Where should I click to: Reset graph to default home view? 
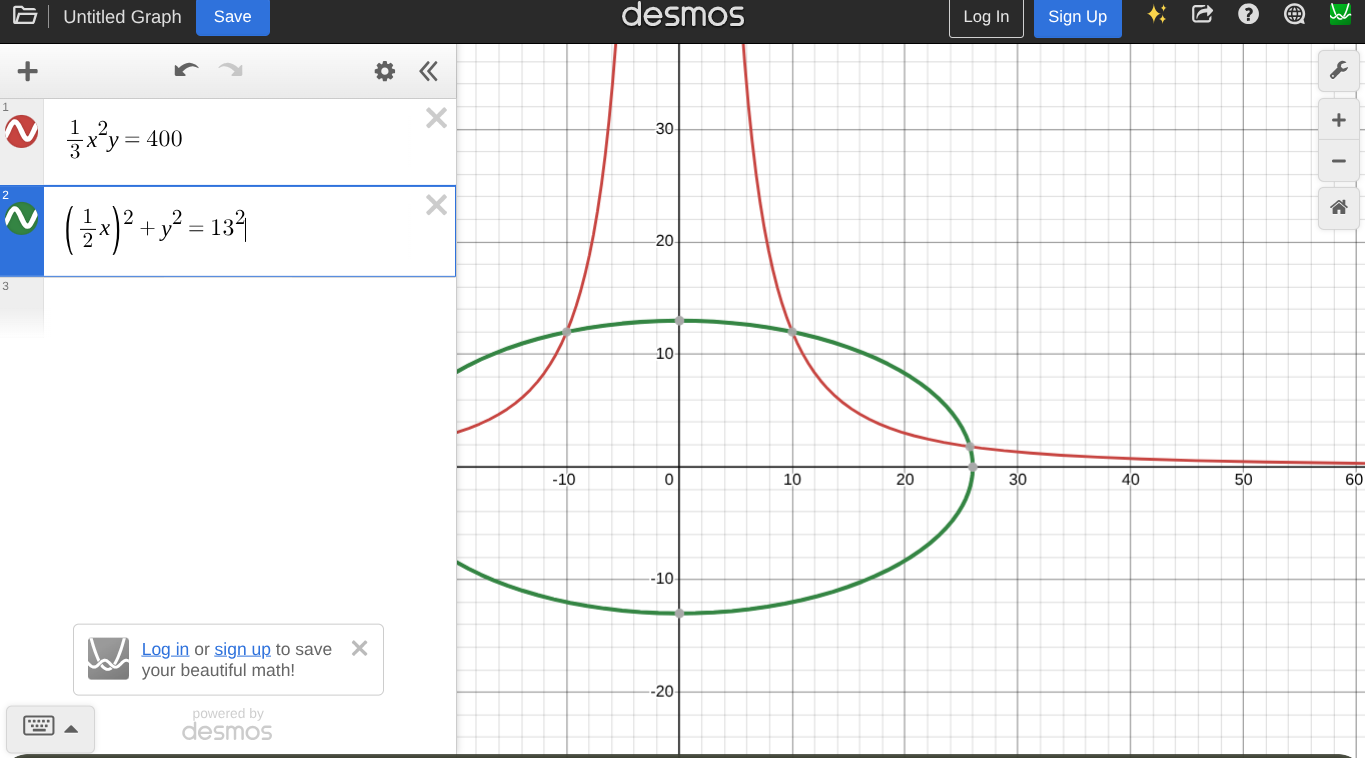1338,208
